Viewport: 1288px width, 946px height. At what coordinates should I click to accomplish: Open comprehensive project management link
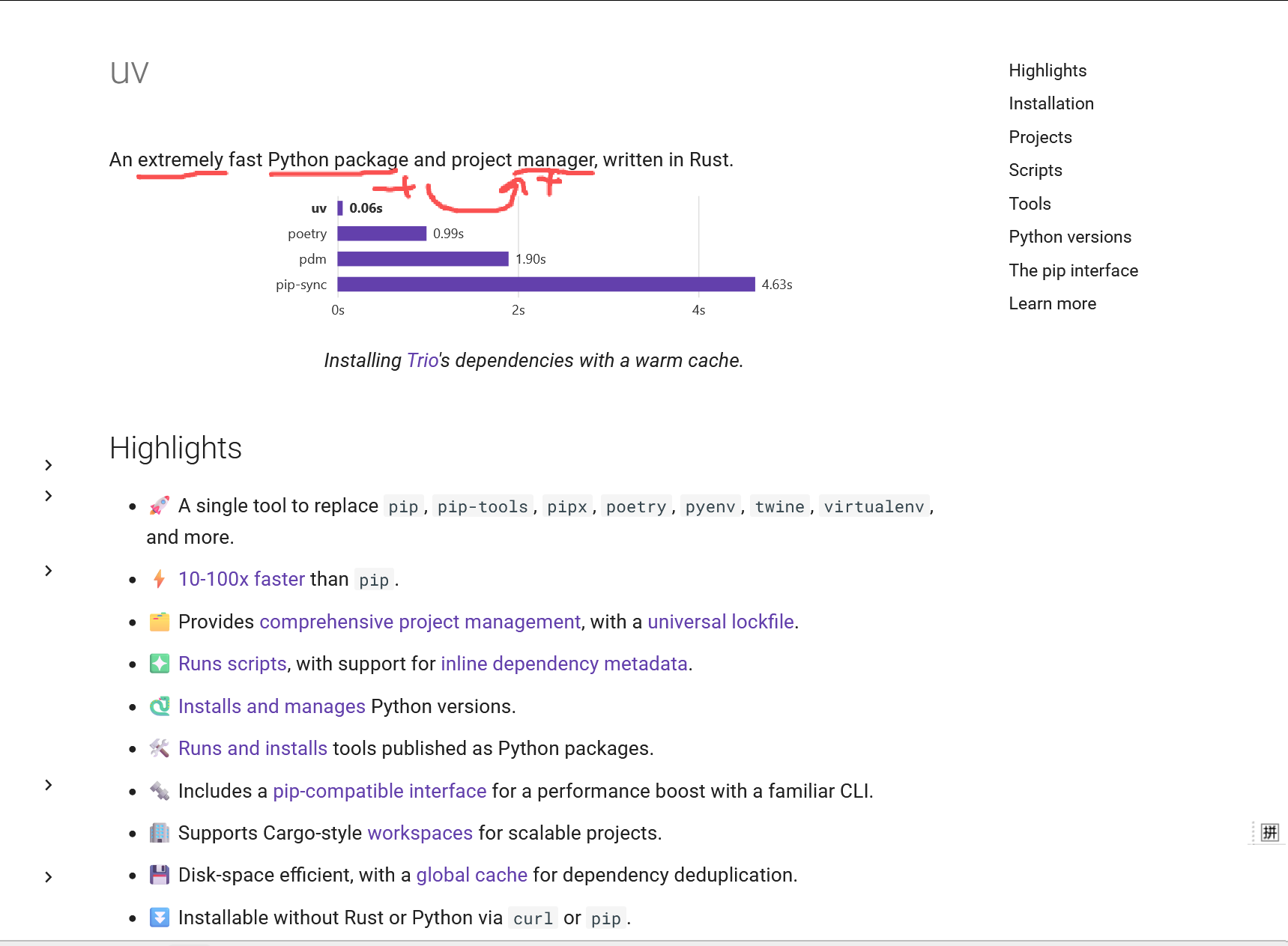(420, 622)
